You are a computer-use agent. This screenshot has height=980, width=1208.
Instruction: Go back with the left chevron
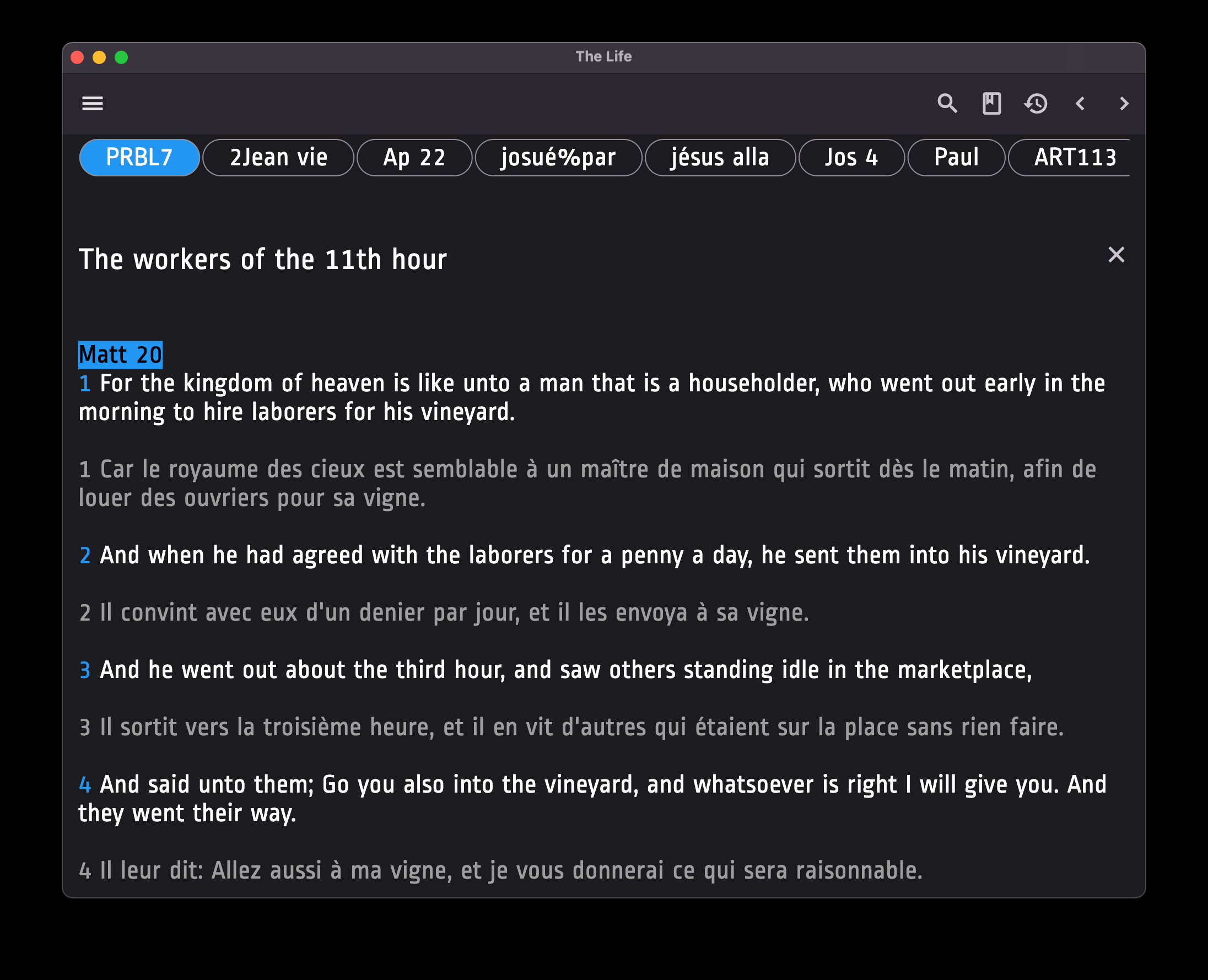click(x=1081, y=104)
